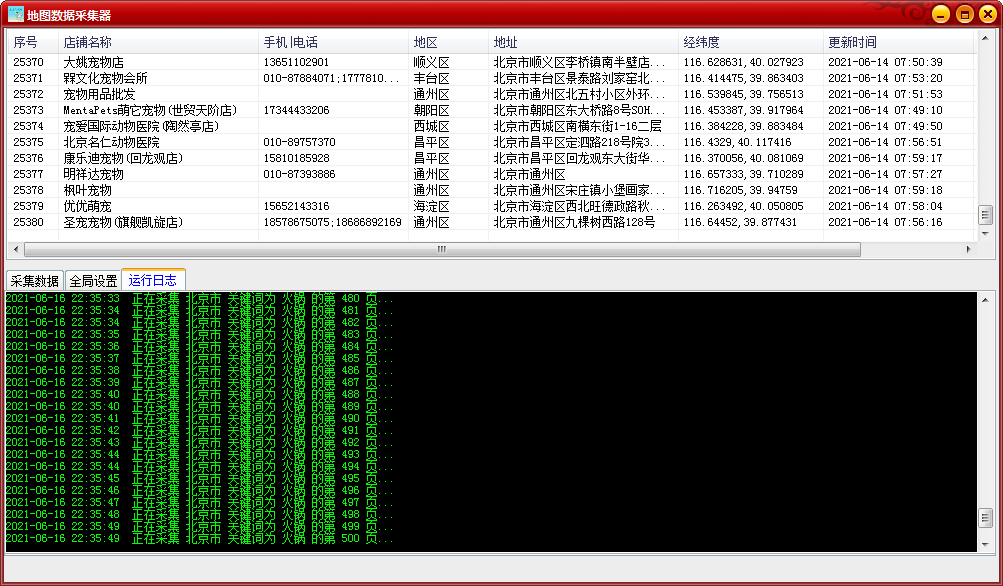Maximize the 地图数据采集器 window
1003x586 pixels.
[964, 14]
